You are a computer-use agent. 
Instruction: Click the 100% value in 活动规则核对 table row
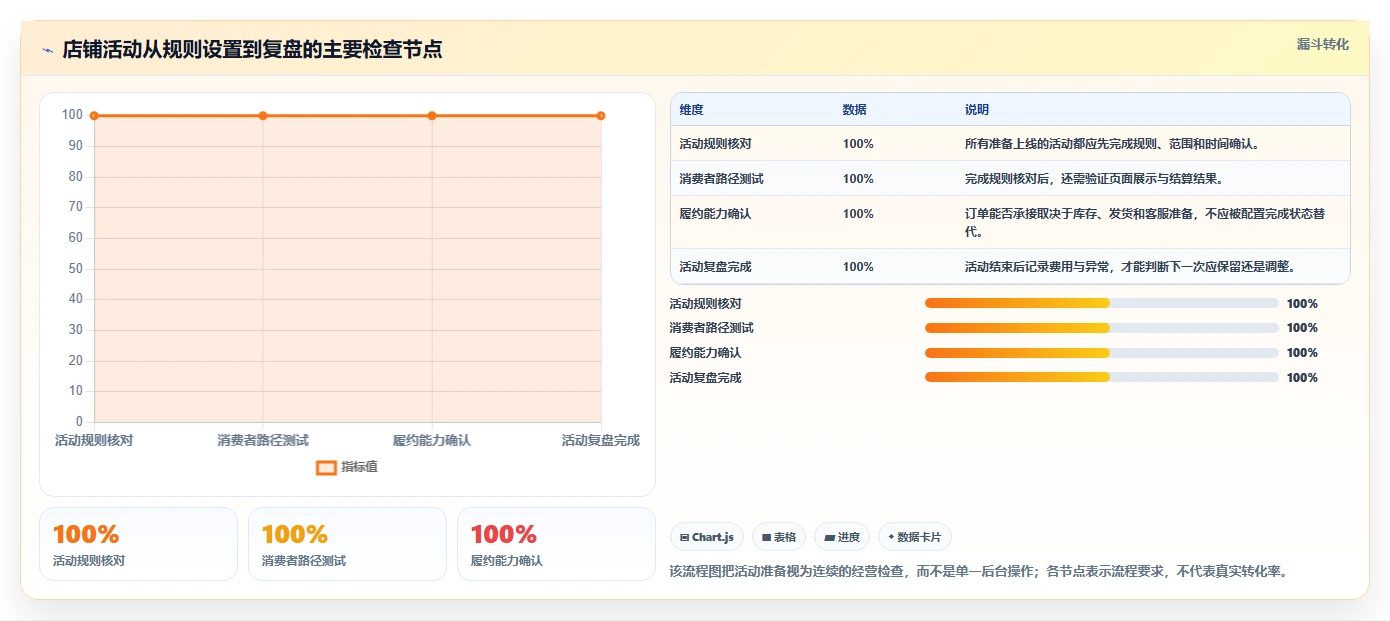coord(858,144)
